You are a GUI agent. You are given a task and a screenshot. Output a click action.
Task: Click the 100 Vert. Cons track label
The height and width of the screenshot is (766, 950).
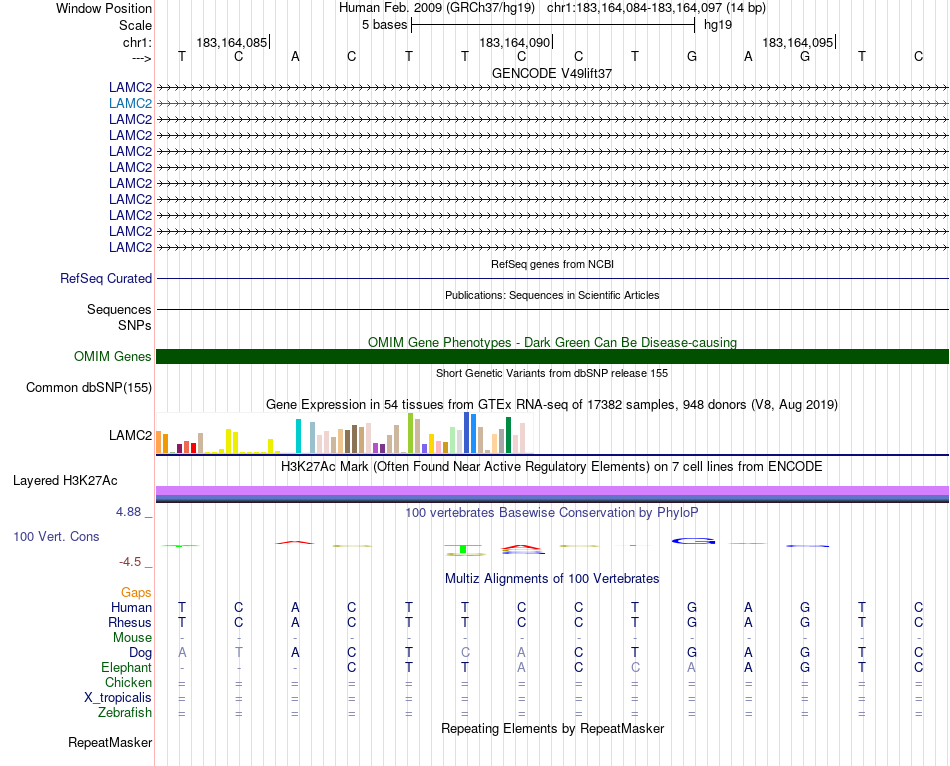pyautogui.click(x=56, y=536)
